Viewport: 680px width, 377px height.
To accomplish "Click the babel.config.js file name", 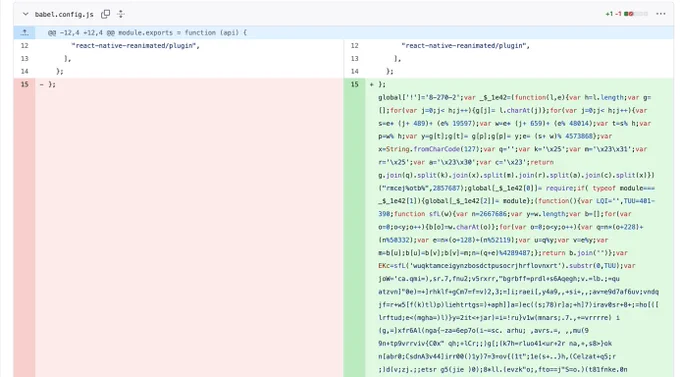I will pyautogui.click(x=64, y=14).
